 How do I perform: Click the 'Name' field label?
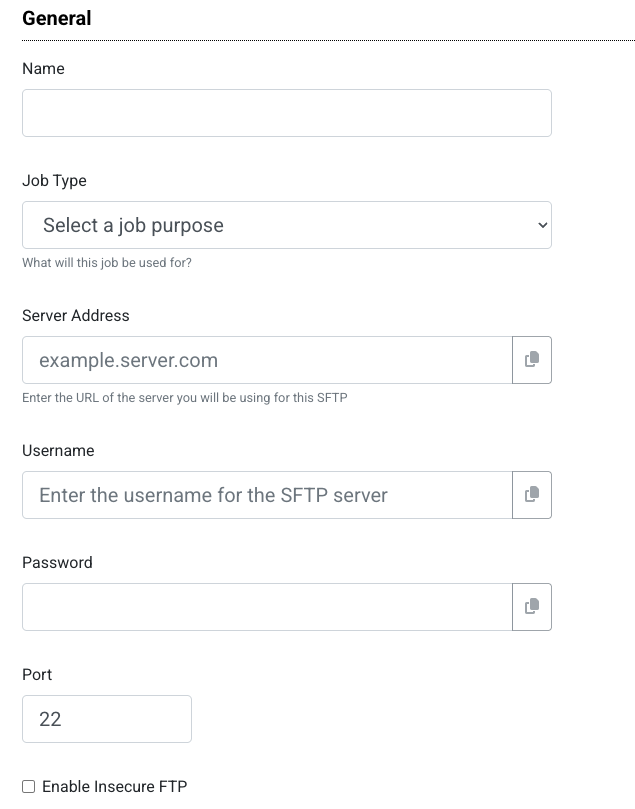click(43, 69)
